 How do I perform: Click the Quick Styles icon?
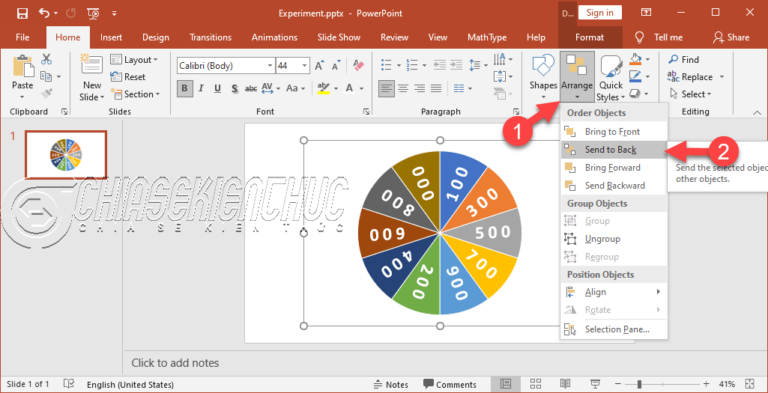pyautogui.click(x=611, y=66)
